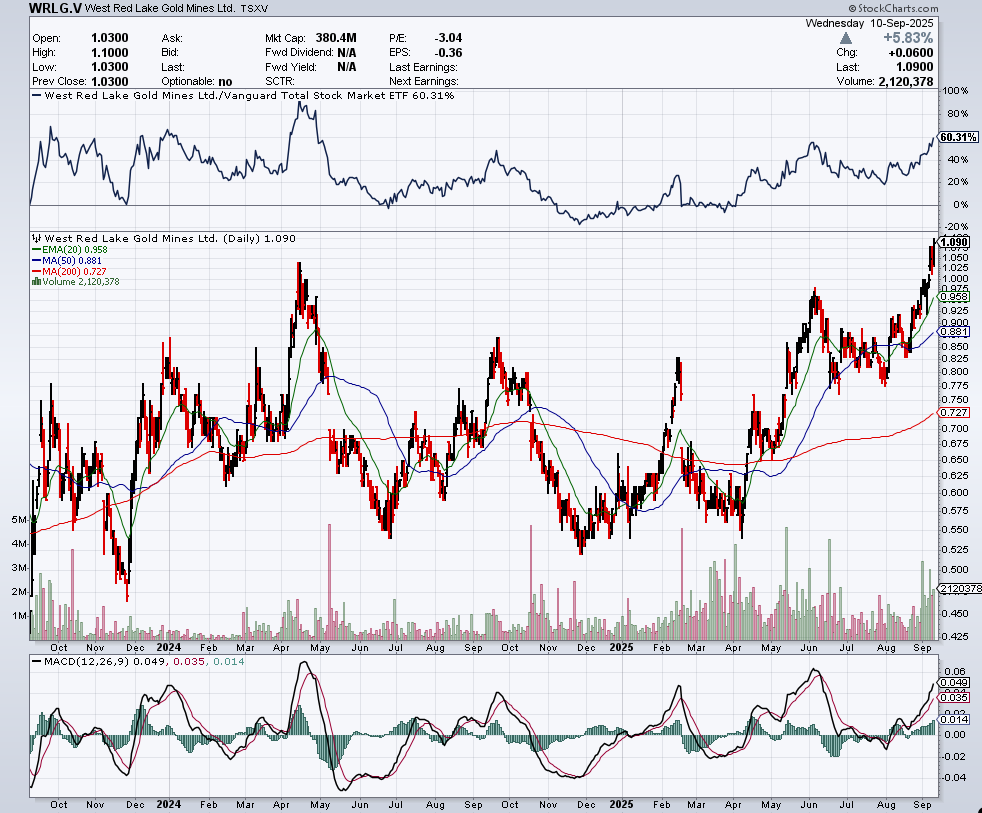
Task: Click the 0.727 MA200 value tag on axis
Action: tap(955, 413)
